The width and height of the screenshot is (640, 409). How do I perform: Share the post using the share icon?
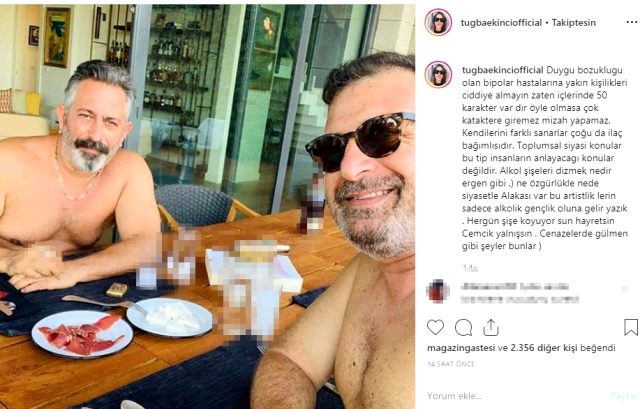(491, 327)
